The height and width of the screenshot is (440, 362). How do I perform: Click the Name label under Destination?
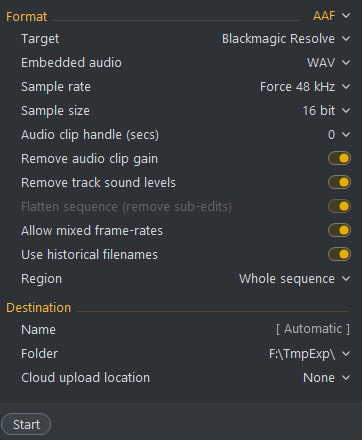[38, 330]
